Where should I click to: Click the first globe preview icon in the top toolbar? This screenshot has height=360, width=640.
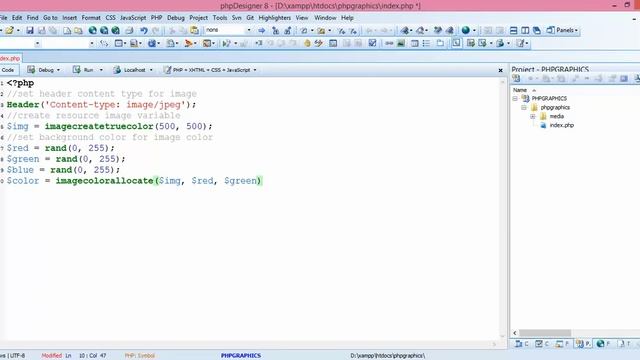click(93, 30)
